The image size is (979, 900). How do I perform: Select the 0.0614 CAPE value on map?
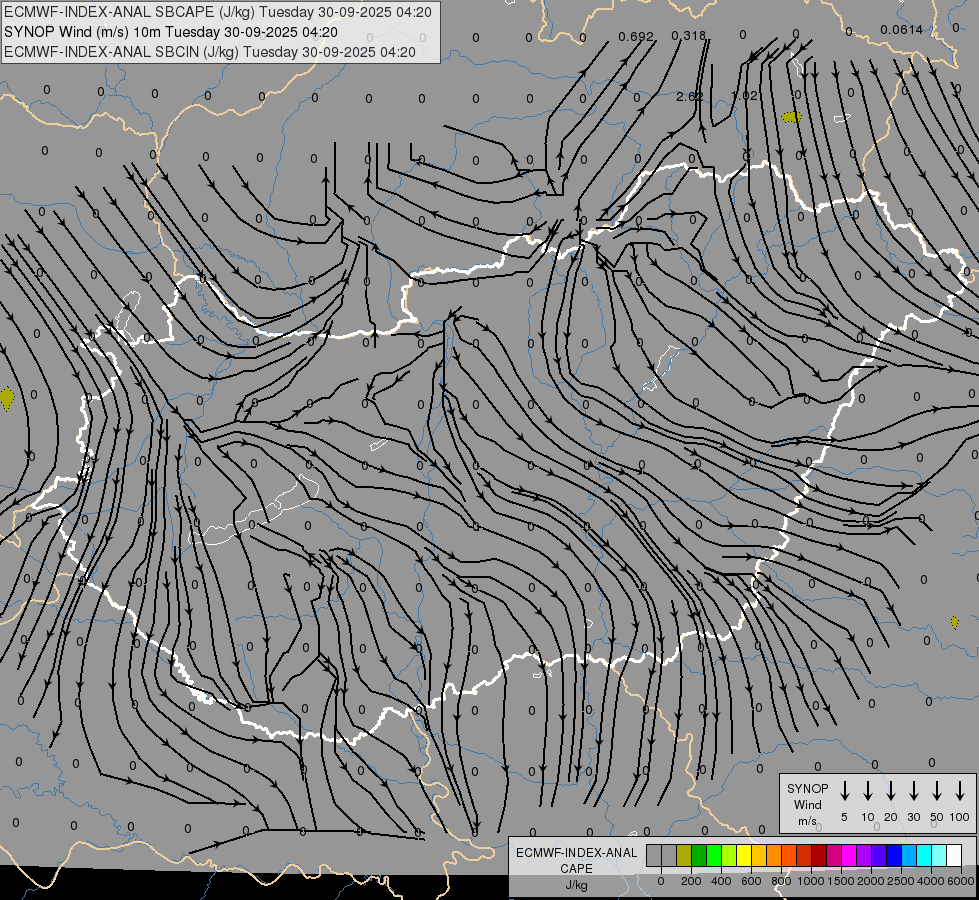pos(901,30)
